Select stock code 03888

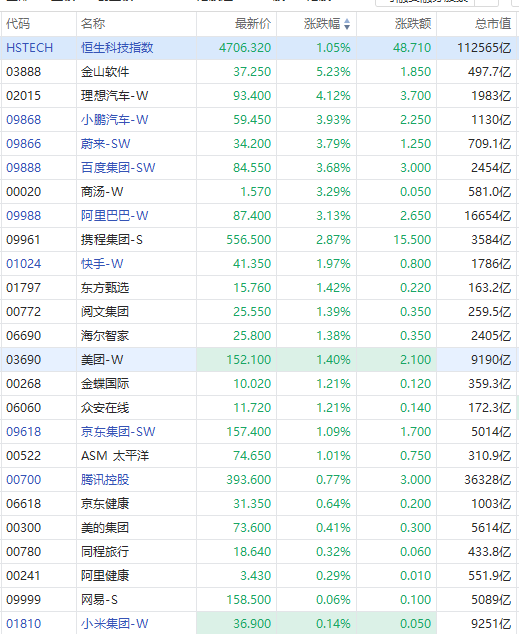pos(23,72)
